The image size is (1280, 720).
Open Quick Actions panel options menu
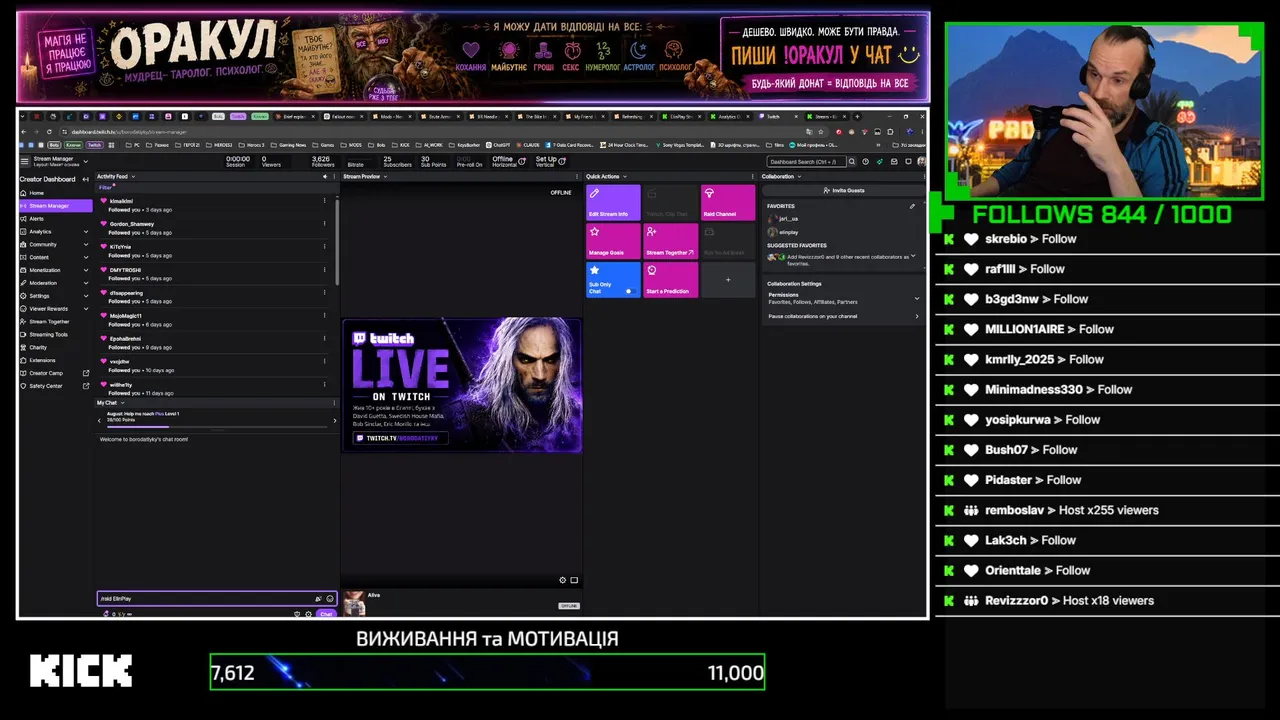[753, 176]
